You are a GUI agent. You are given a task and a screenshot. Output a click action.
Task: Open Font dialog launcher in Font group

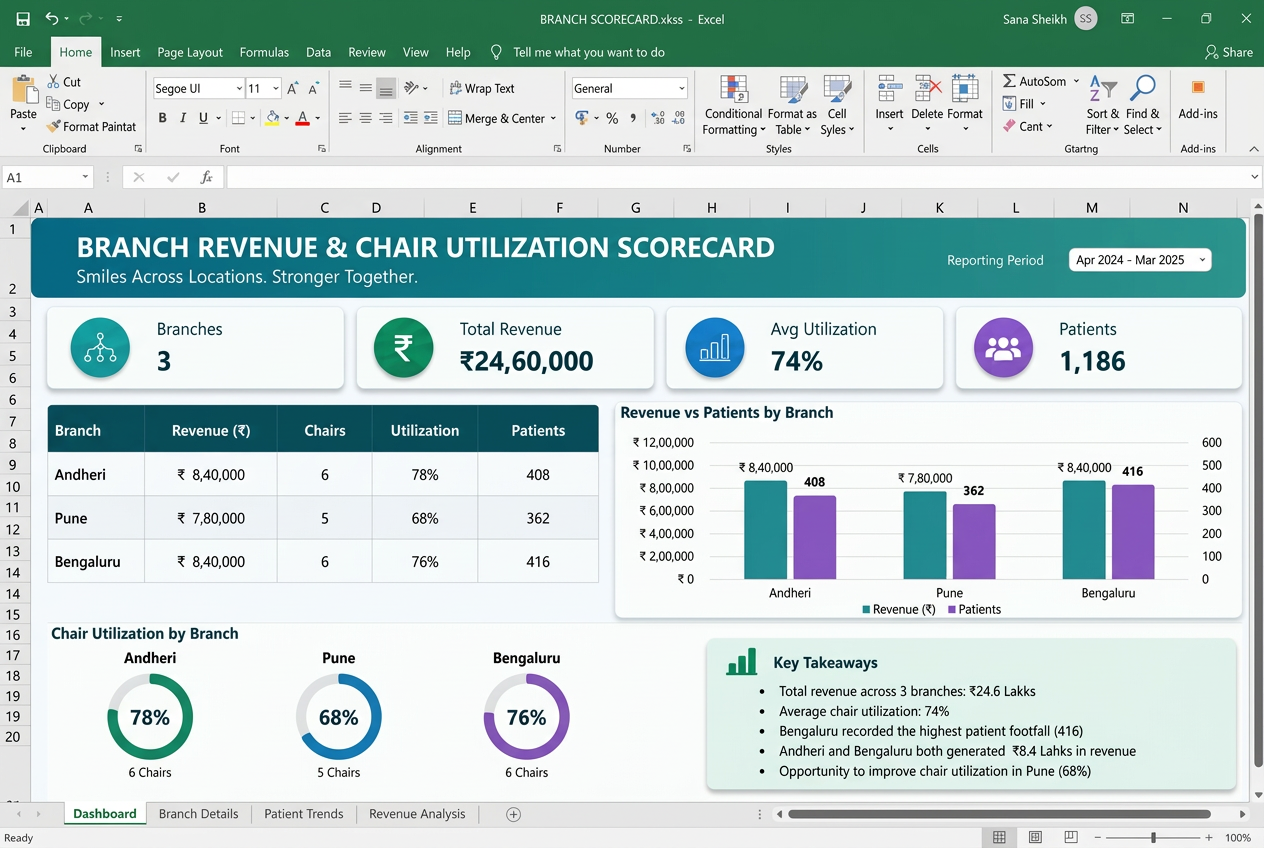(322, 148)
